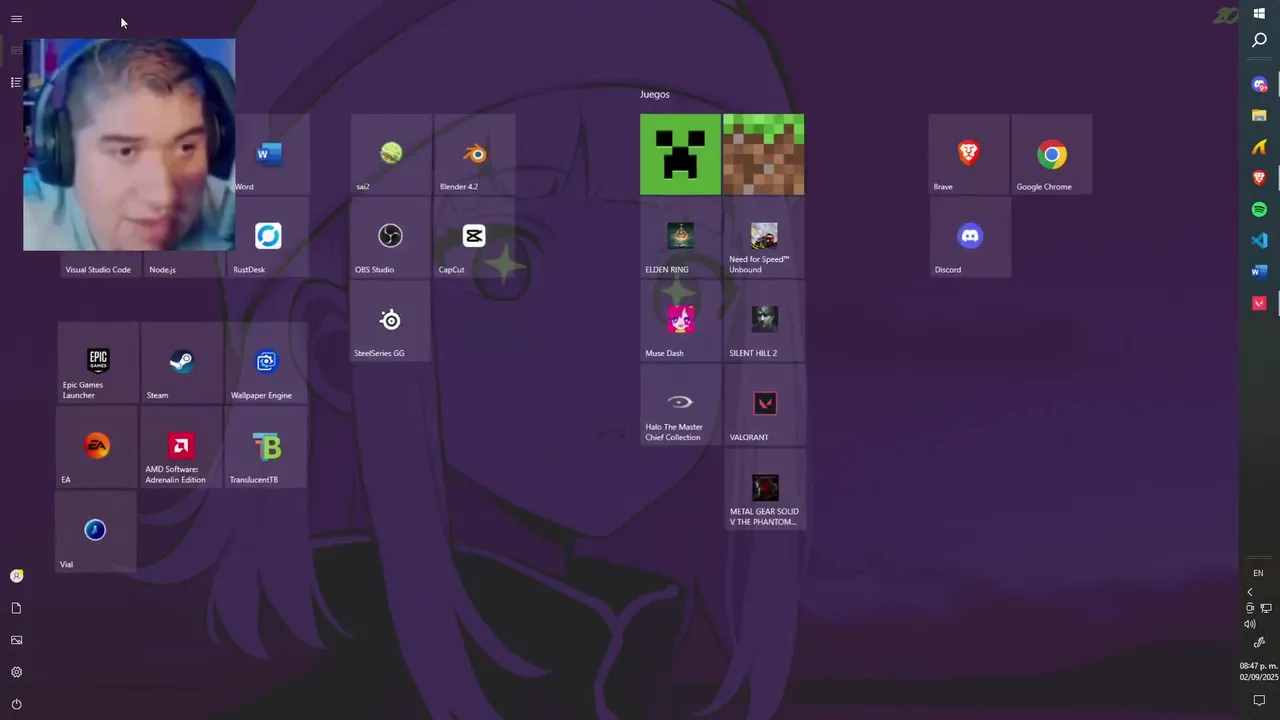Viewport: 1280px width, 720px height.
Task: Open the Word tile in Start
Action: coord(272,154)
